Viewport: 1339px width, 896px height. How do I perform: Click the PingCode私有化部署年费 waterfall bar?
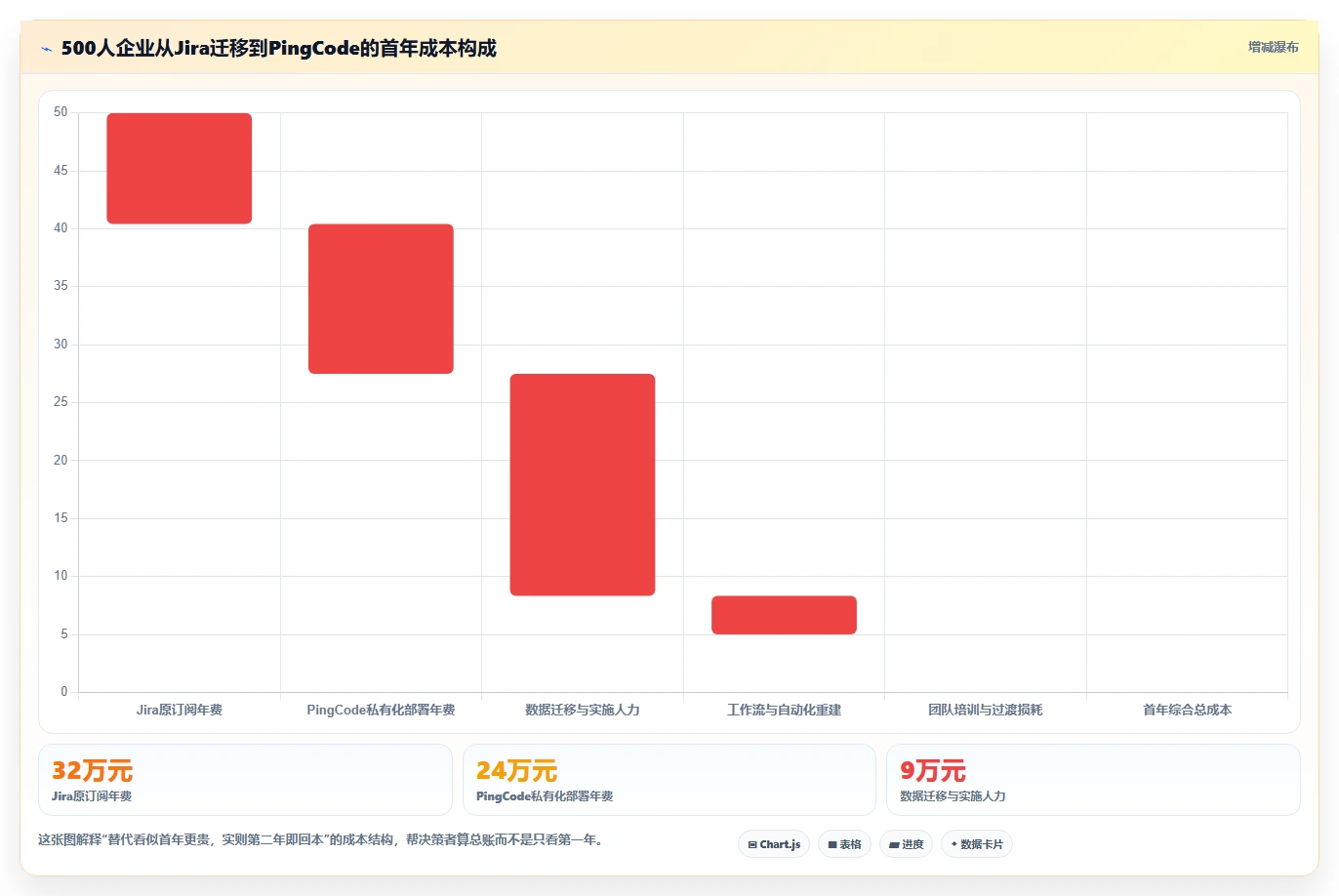(x=381, y=299)
